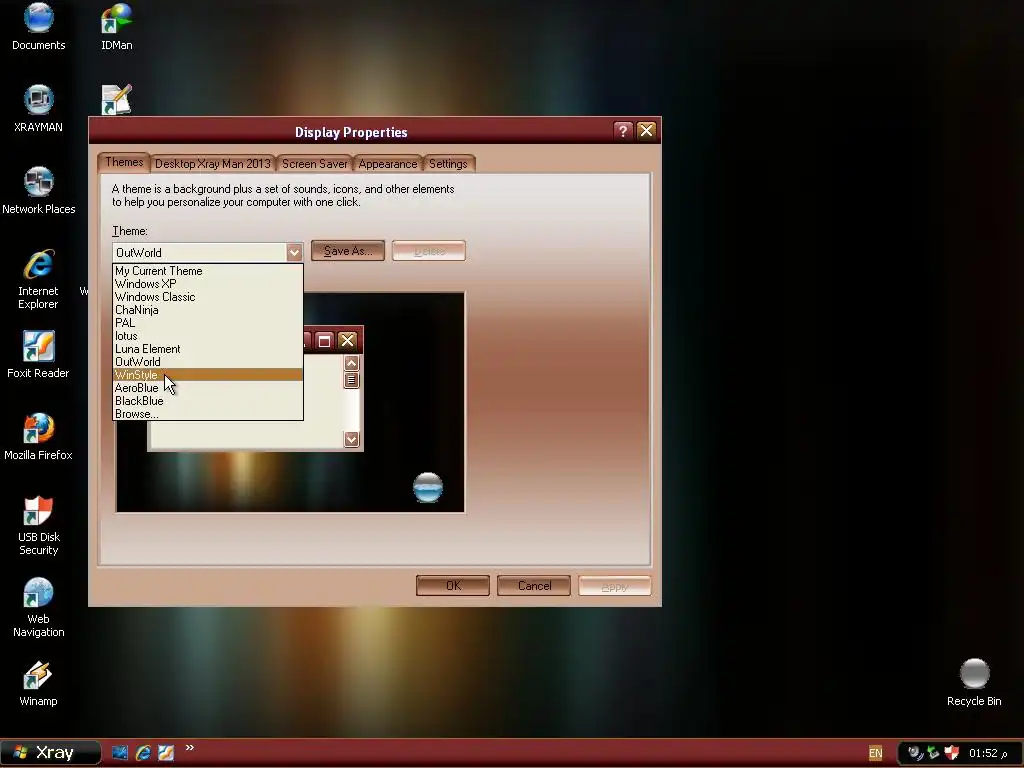The height and width of the screenshot is (768, 1024).
Task: Choose My Current Theme from the list
Action: (208, 270)
